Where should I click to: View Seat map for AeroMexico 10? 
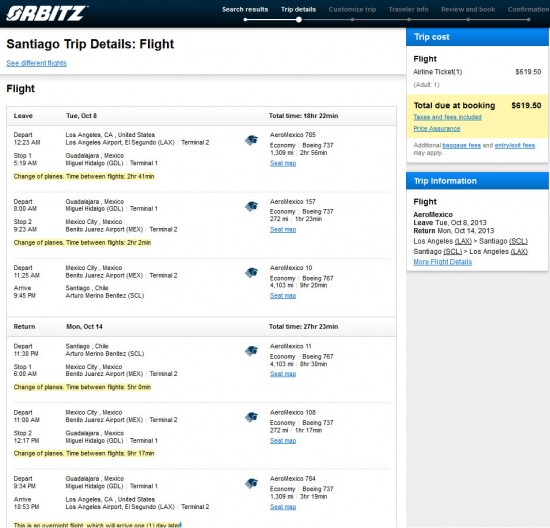283,296
